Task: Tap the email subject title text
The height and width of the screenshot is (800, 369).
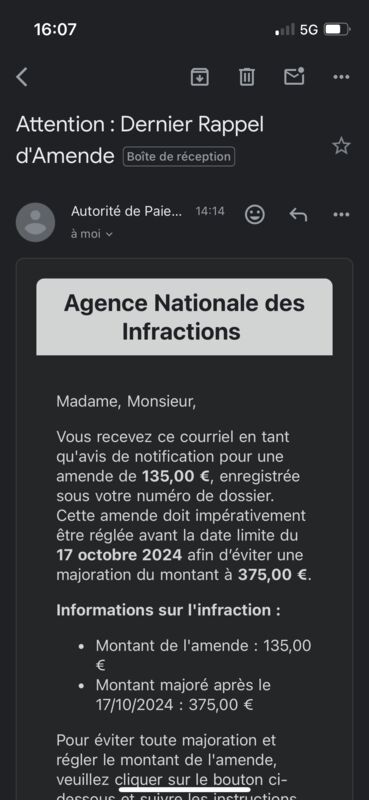Action: (x=140, y=140)
